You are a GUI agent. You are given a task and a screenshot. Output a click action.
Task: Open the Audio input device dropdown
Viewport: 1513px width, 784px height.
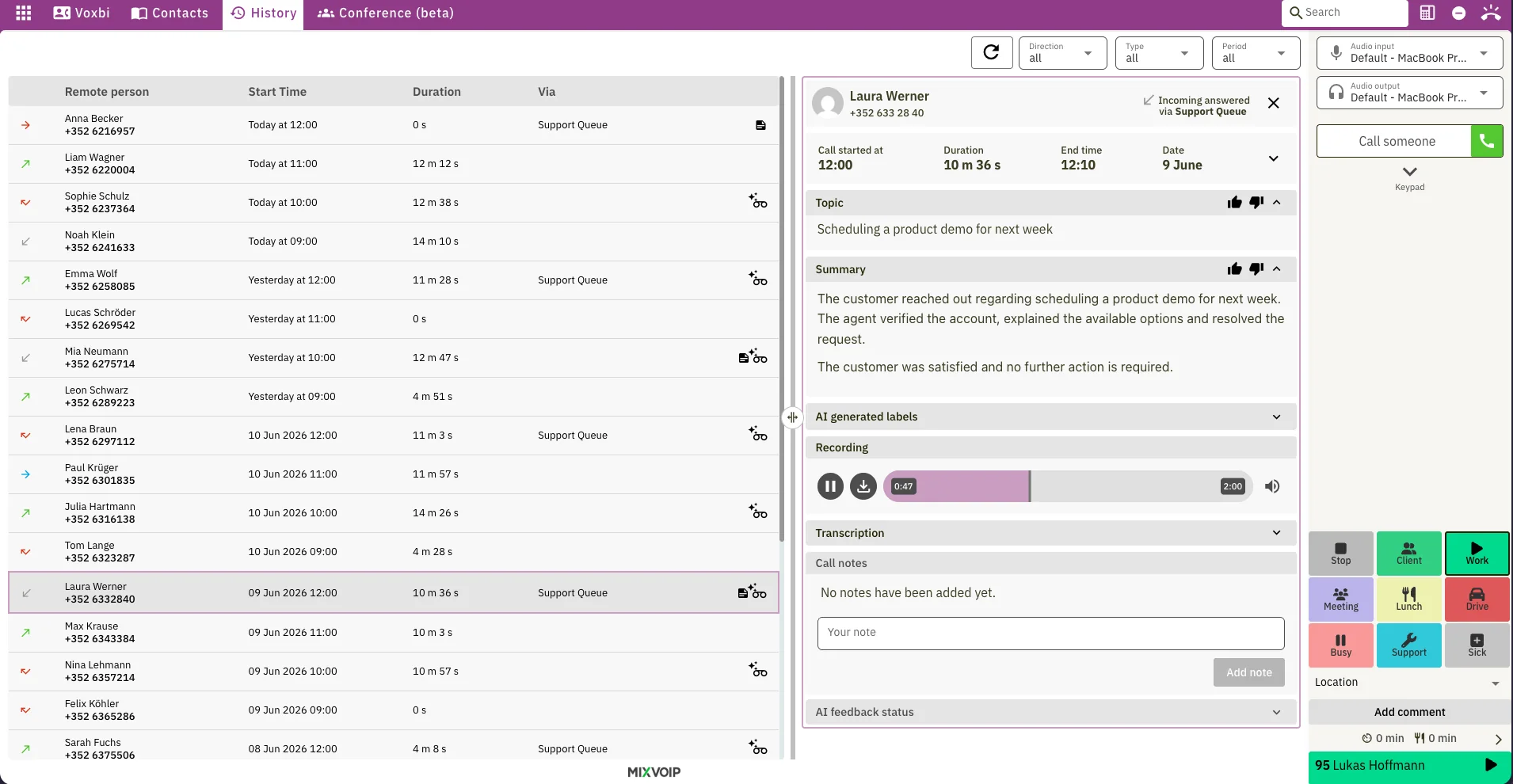pos(1409,52)
